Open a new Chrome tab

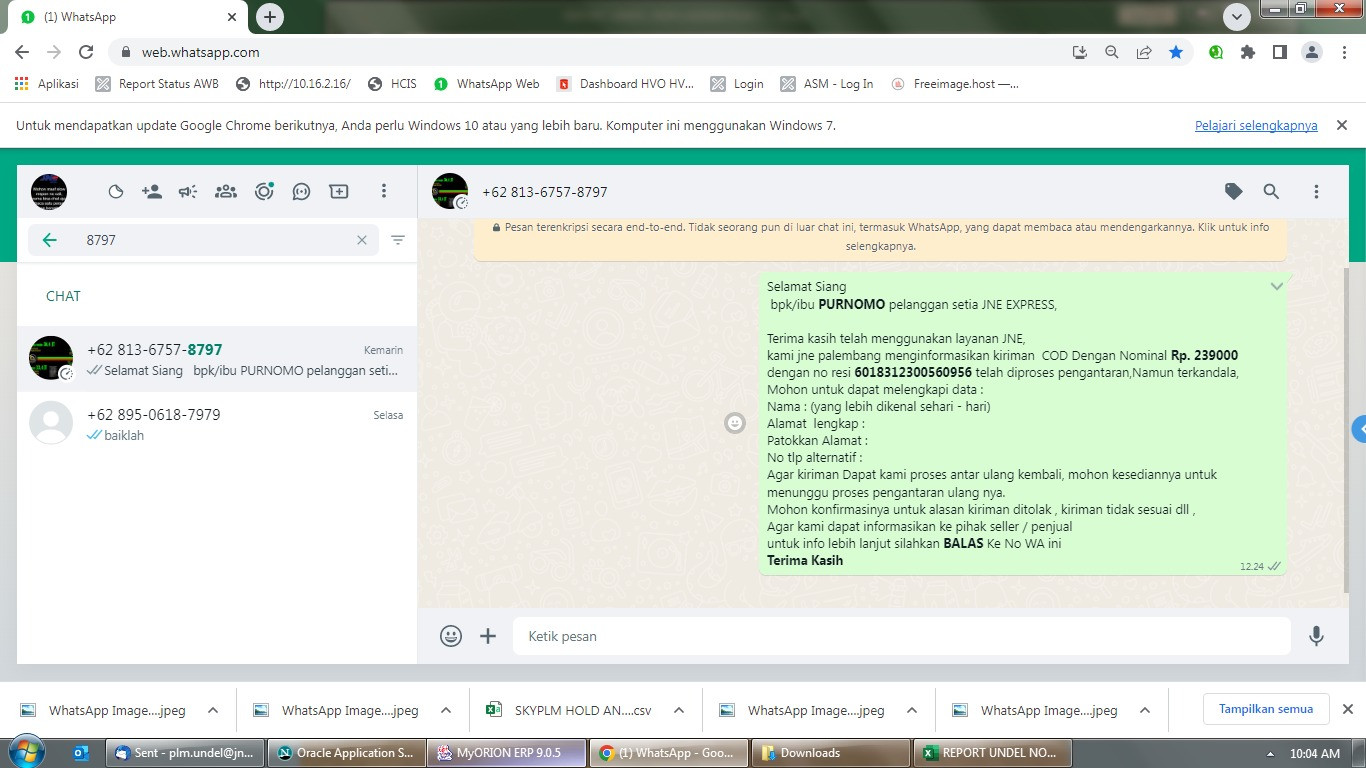270,17
